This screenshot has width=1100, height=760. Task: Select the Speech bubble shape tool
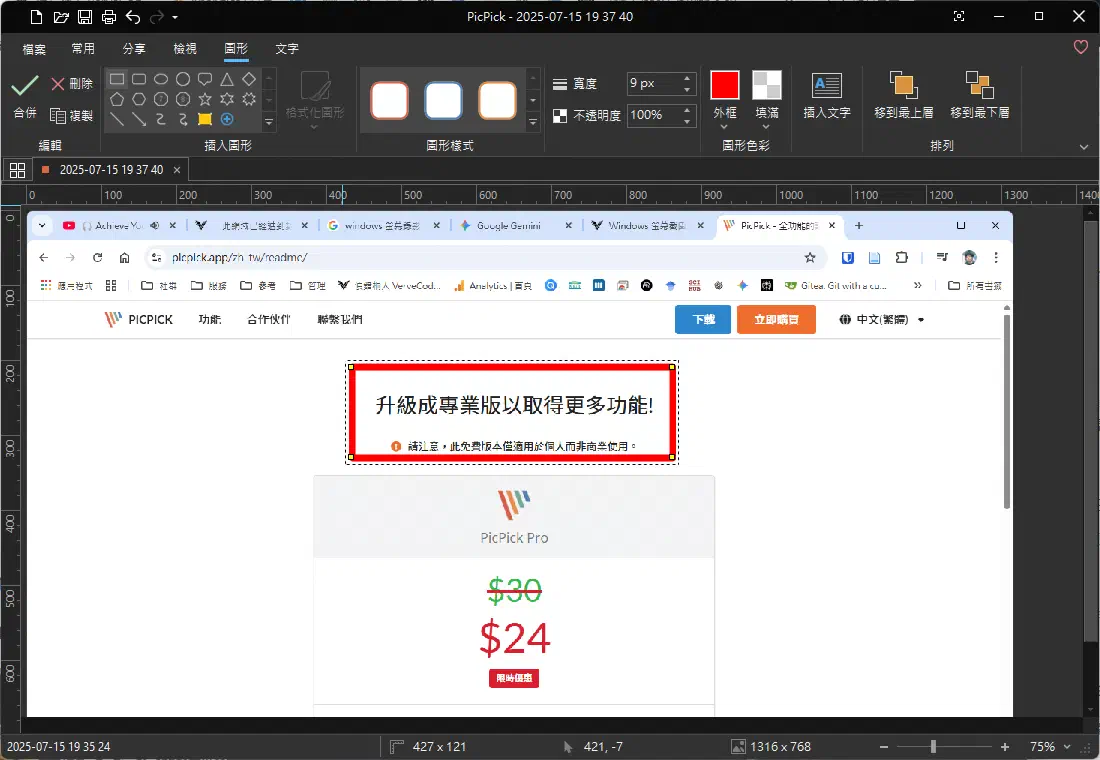[206, 78]
